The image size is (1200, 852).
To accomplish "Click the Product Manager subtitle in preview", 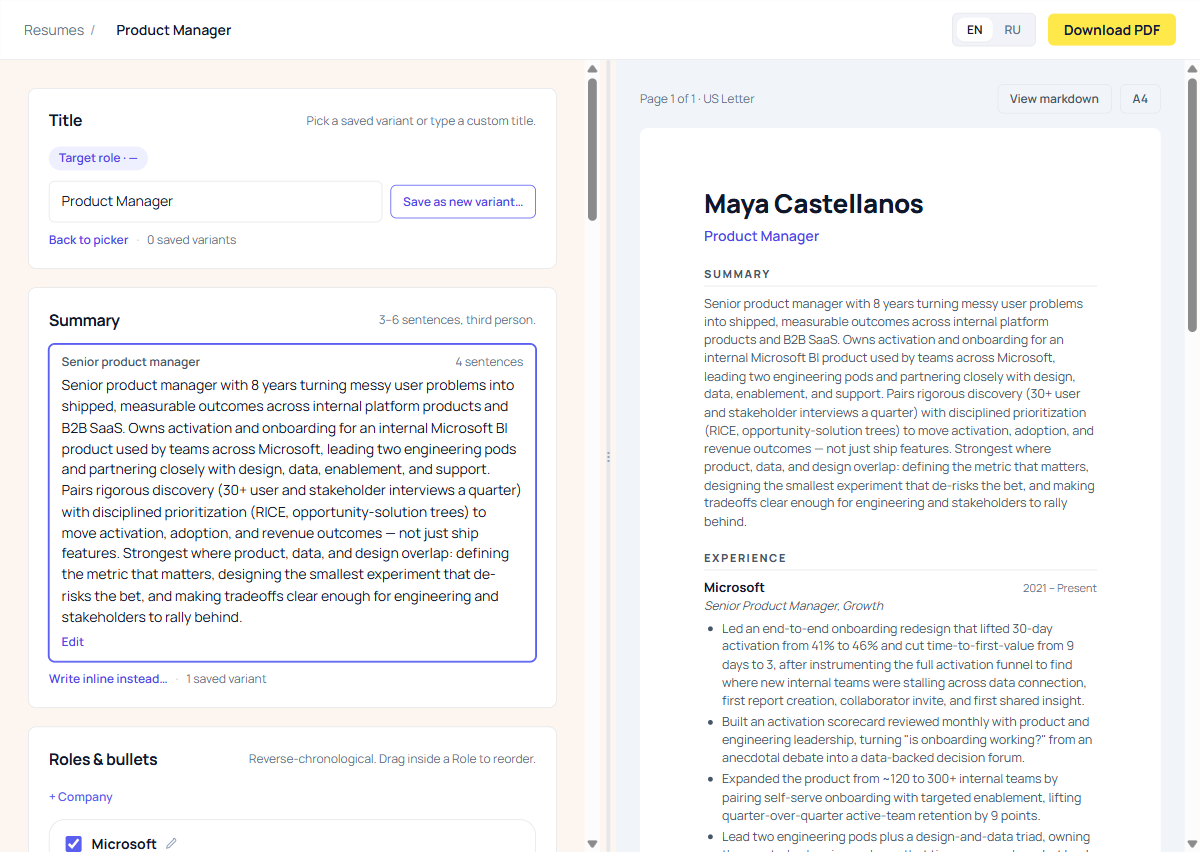I will point(761,236).
